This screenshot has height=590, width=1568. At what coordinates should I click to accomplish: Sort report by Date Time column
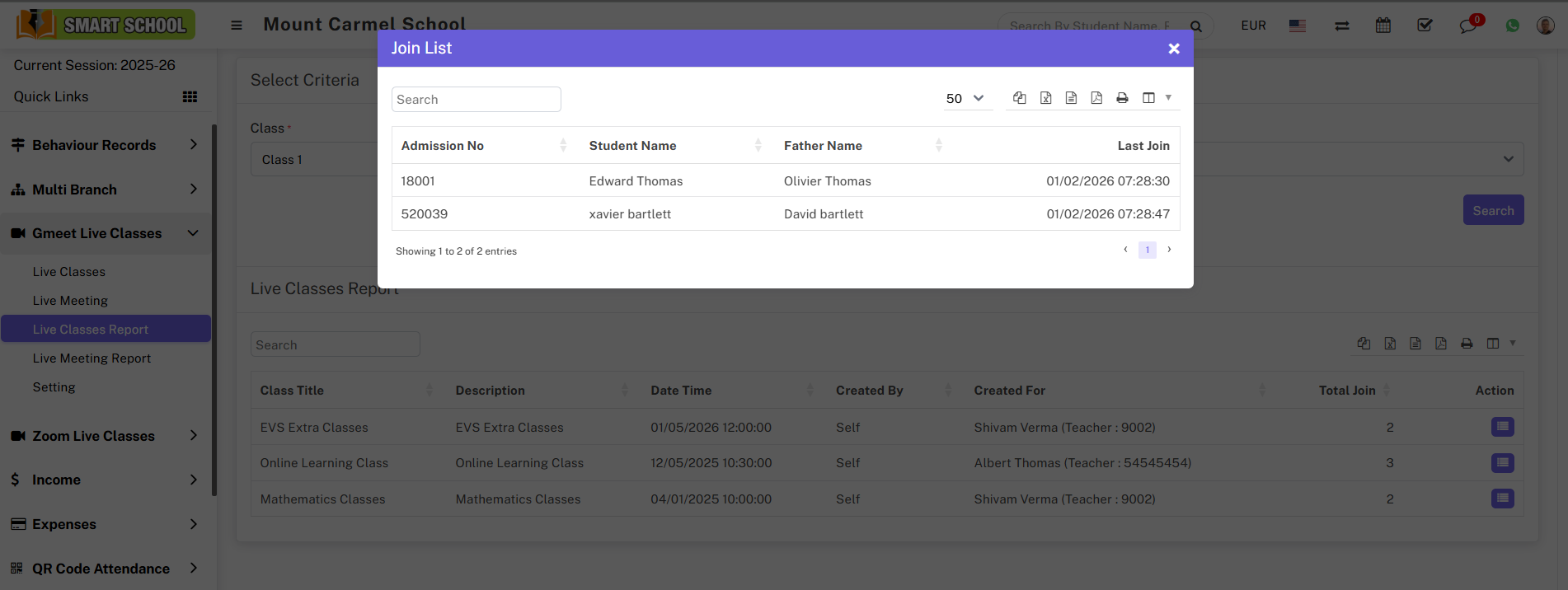pyautogui.click(x=732, y=391)
